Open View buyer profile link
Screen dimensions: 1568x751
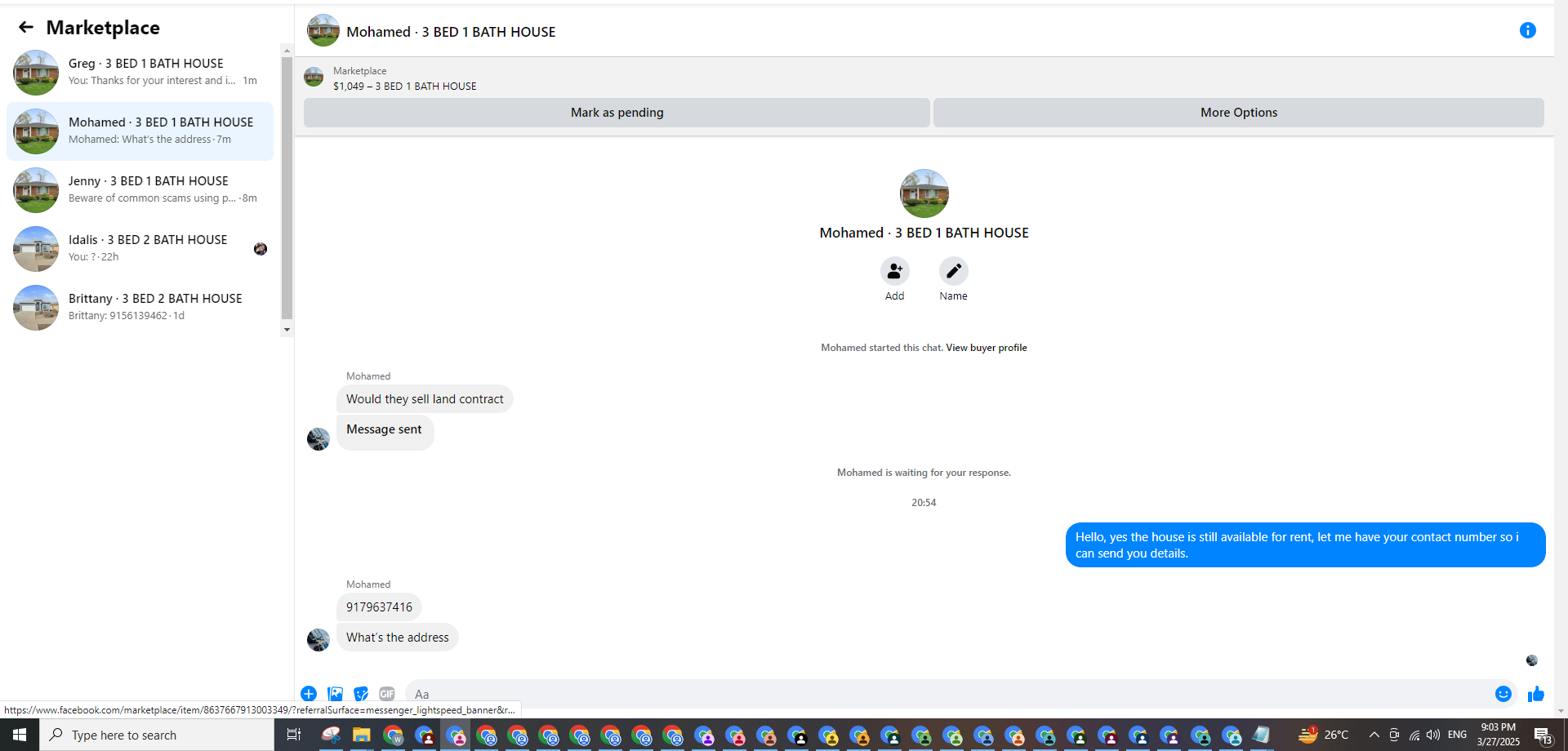987,348
